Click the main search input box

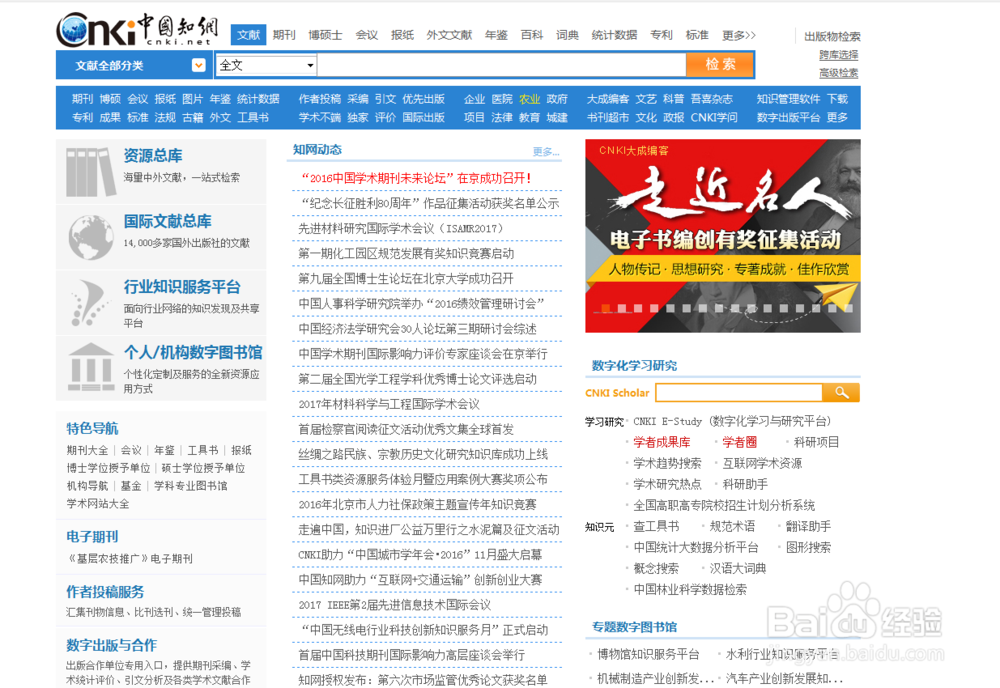(x=501, y=65)
